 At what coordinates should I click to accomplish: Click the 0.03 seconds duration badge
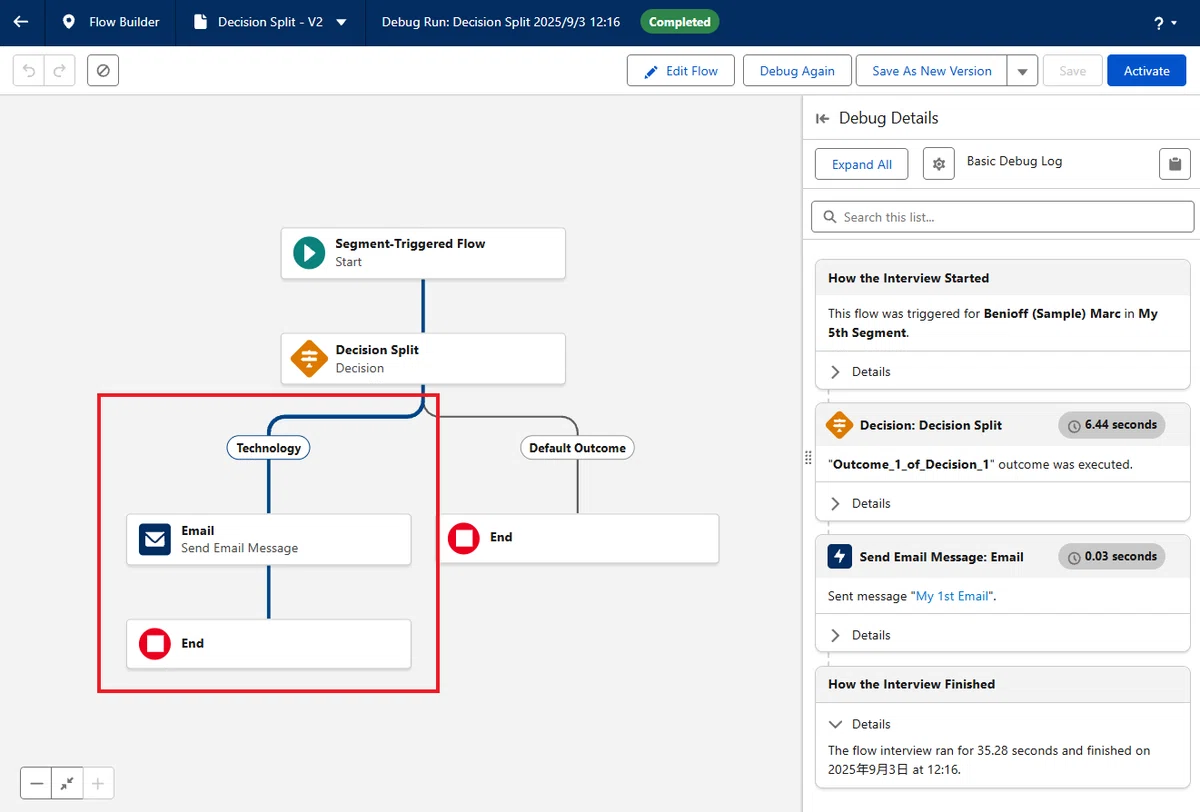click(1112, 557)
